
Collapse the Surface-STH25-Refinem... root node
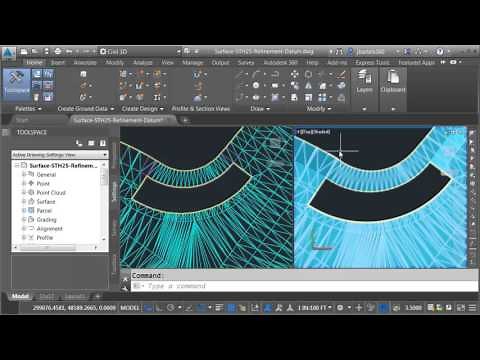pyautogui.click(x=16, y=165)
